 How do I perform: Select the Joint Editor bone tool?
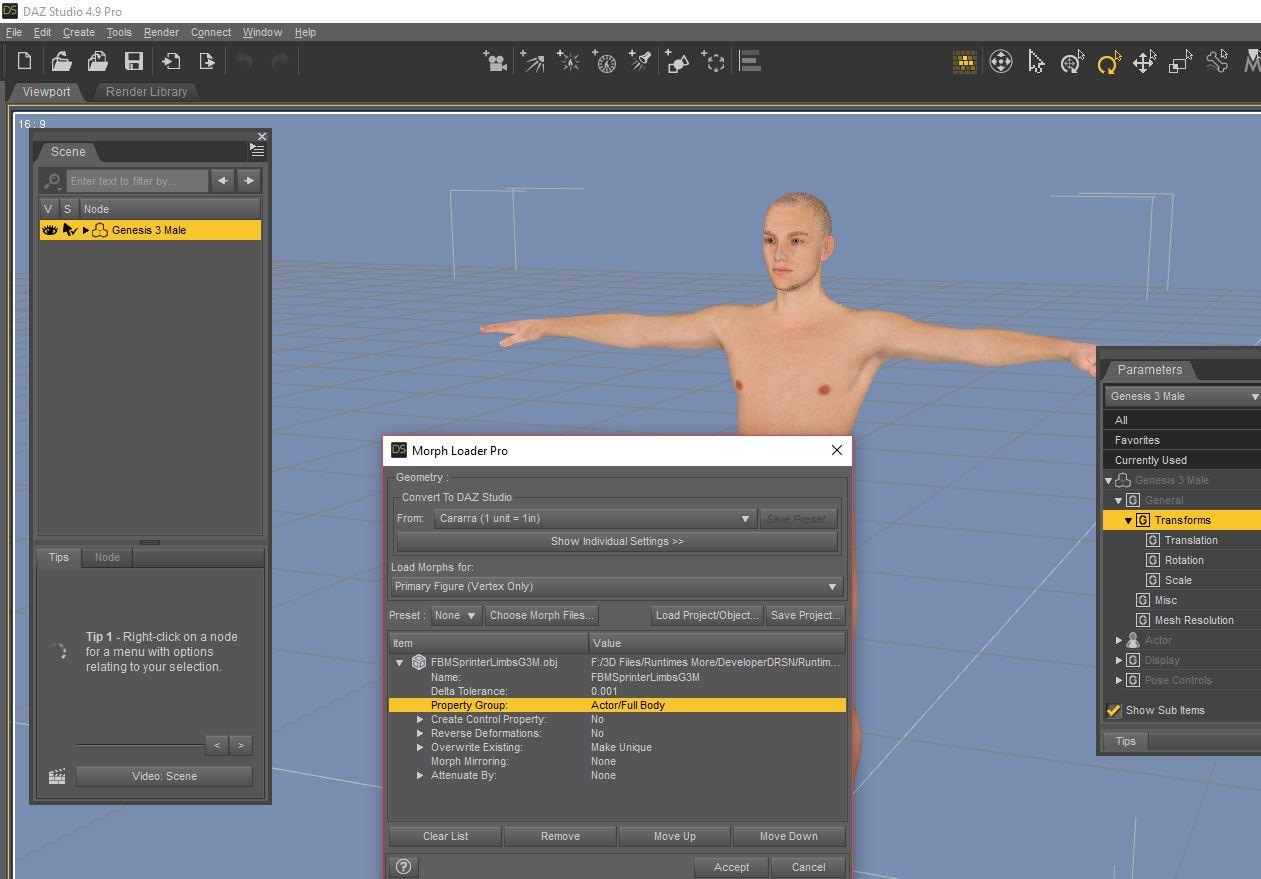pyautogui.click(x=1217, y=62)
